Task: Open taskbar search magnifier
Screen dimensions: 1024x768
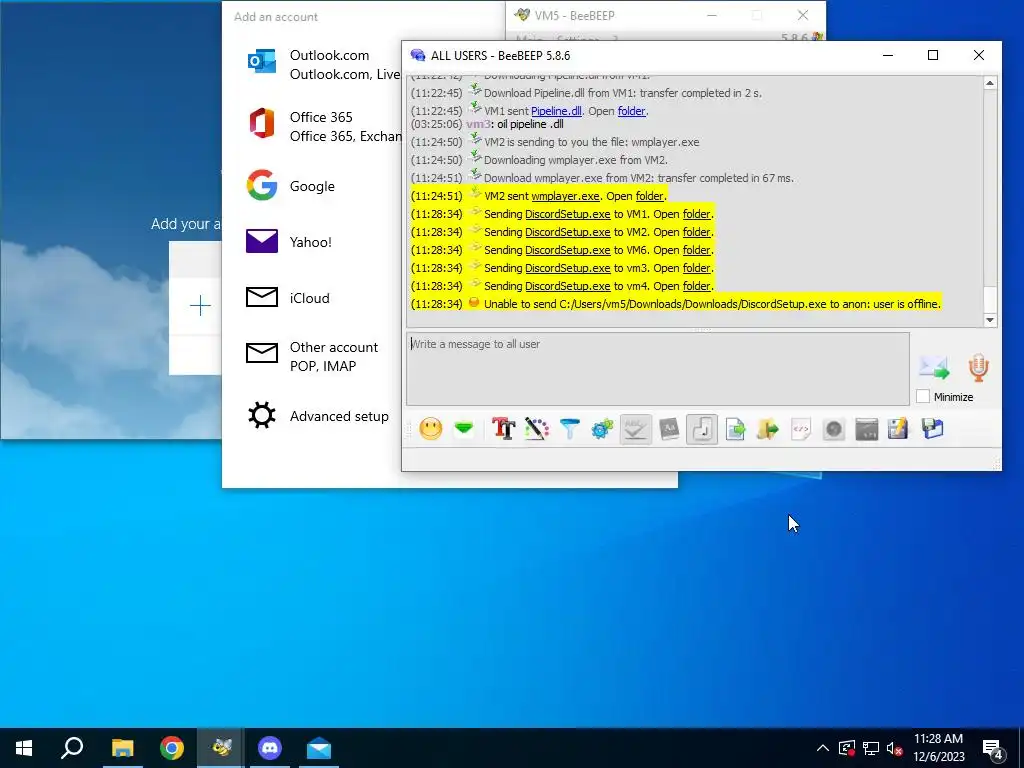Action: (x=72, y=748)
